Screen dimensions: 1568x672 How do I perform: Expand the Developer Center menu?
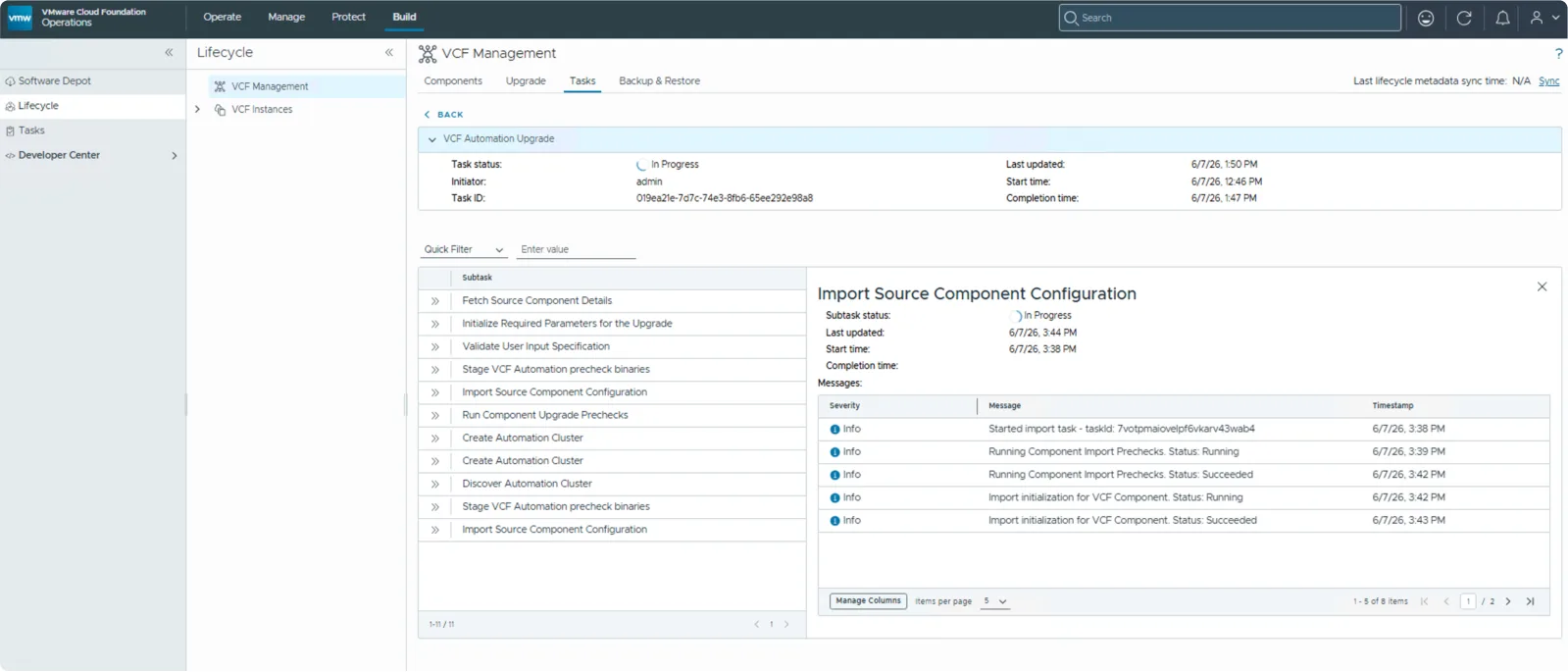pos(175,155)
